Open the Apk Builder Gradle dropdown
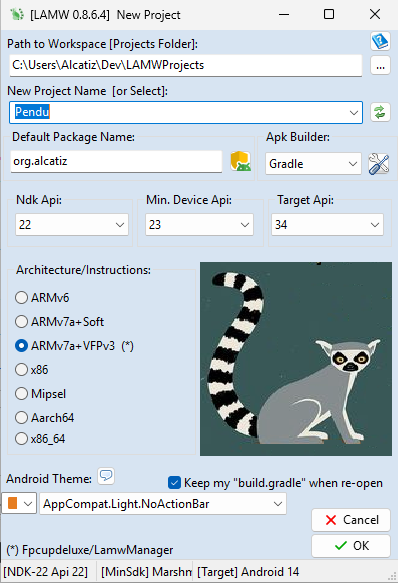Screen dimensions: 398x583 (x=353, y=164)
